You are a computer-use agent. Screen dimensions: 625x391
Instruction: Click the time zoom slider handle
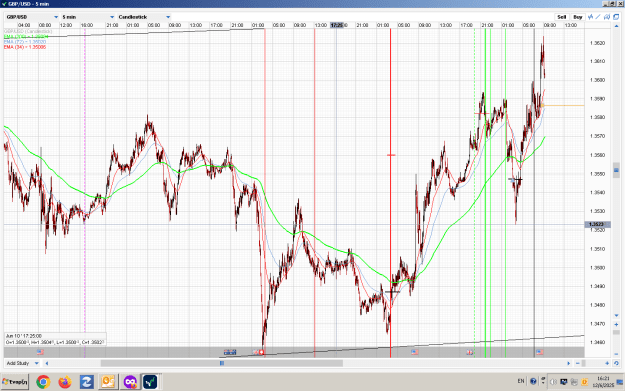pyautogui.click(x=584, y=363)
